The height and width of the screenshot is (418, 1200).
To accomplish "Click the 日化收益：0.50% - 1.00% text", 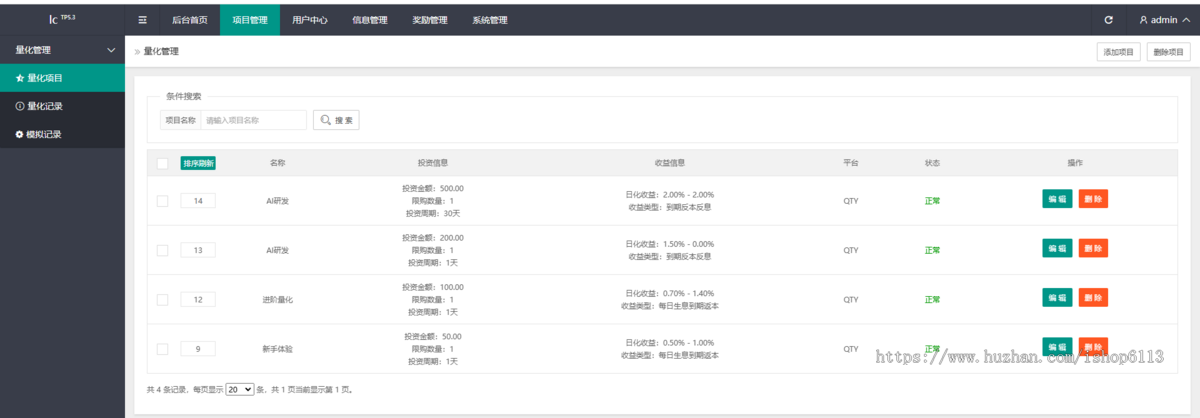I will 669,343.
